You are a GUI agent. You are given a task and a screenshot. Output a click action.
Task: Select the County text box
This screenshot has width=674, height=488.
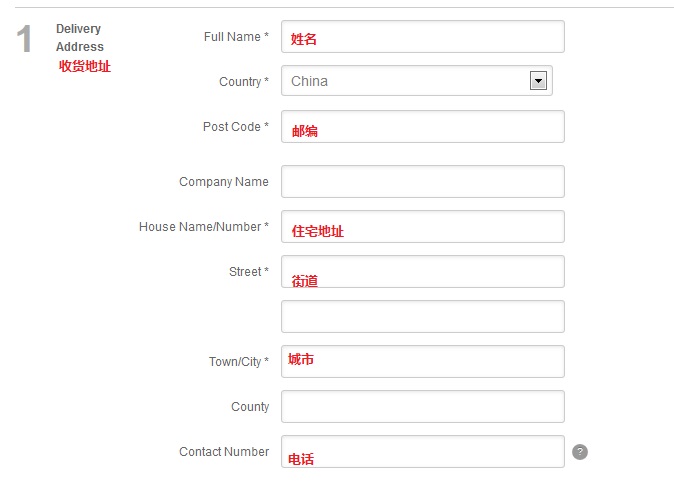423,406
